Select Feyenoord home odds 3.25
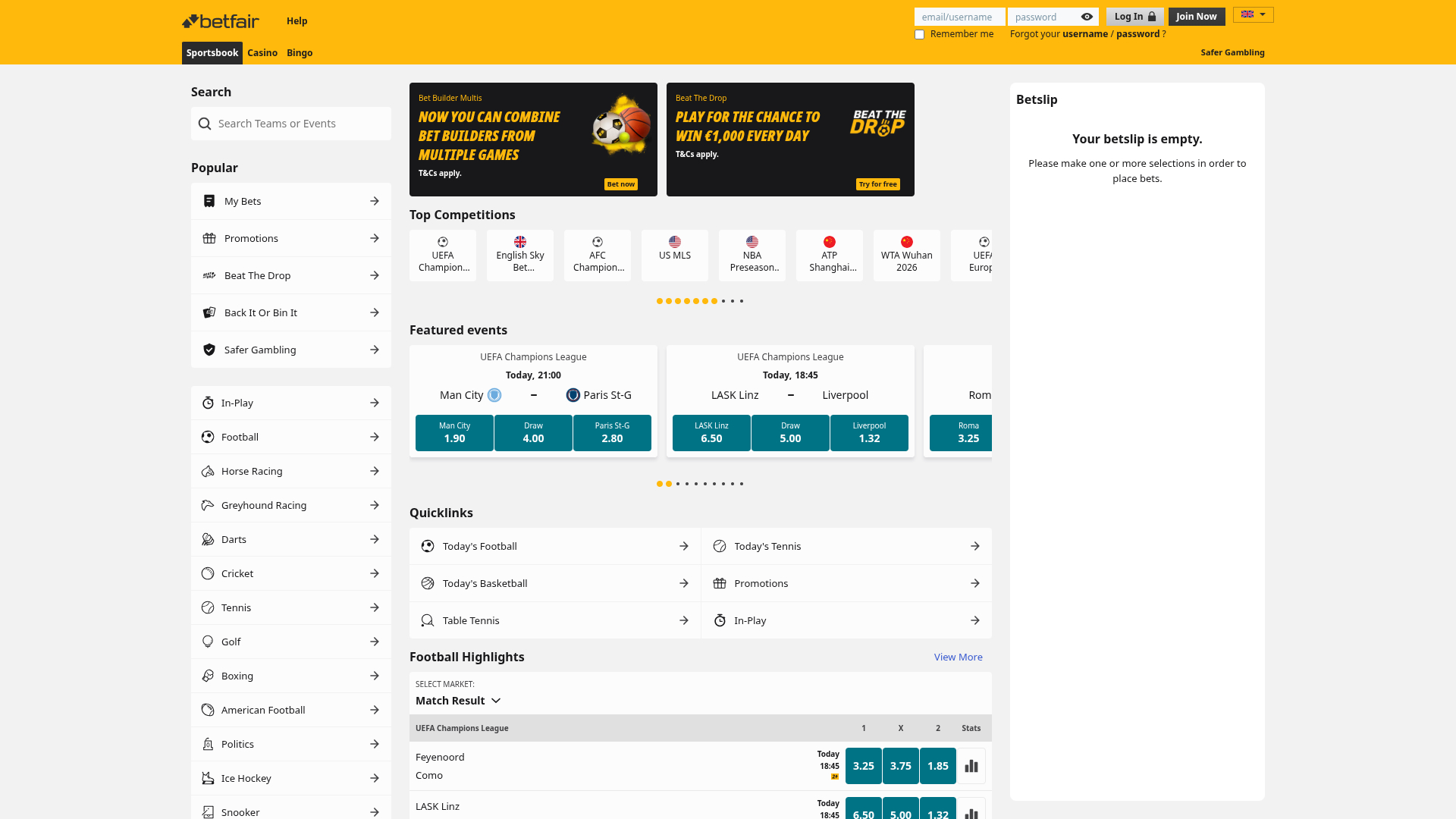1456x819 pixels. coord(864,766)
